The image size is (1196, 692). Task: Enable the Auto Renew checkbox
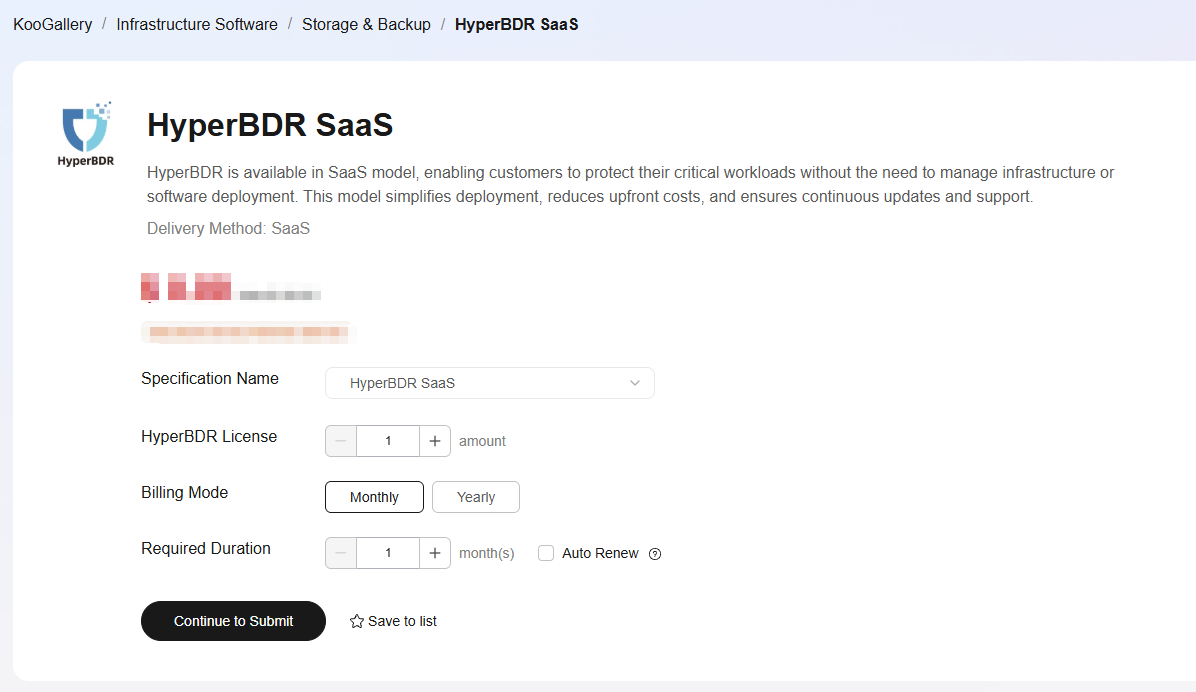pyautogui.click(x=546, y=553)
